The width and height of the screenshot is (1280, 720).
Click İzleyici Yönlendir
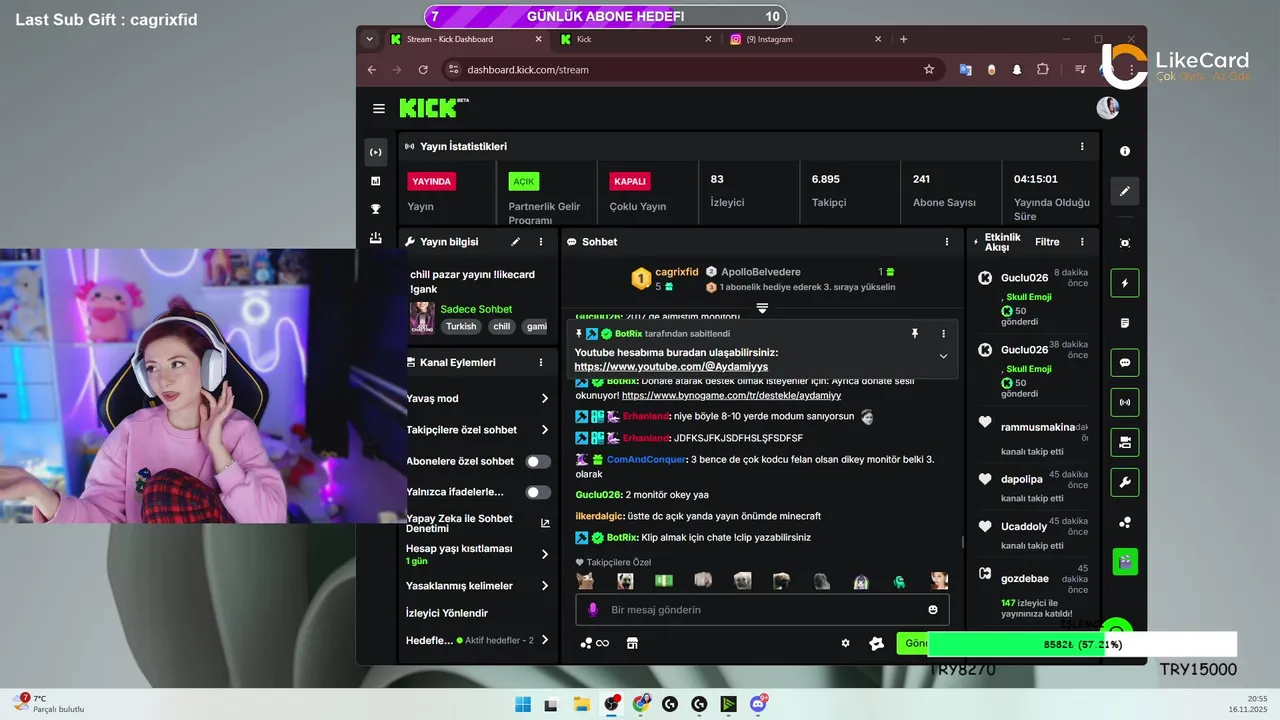point(447,612)
